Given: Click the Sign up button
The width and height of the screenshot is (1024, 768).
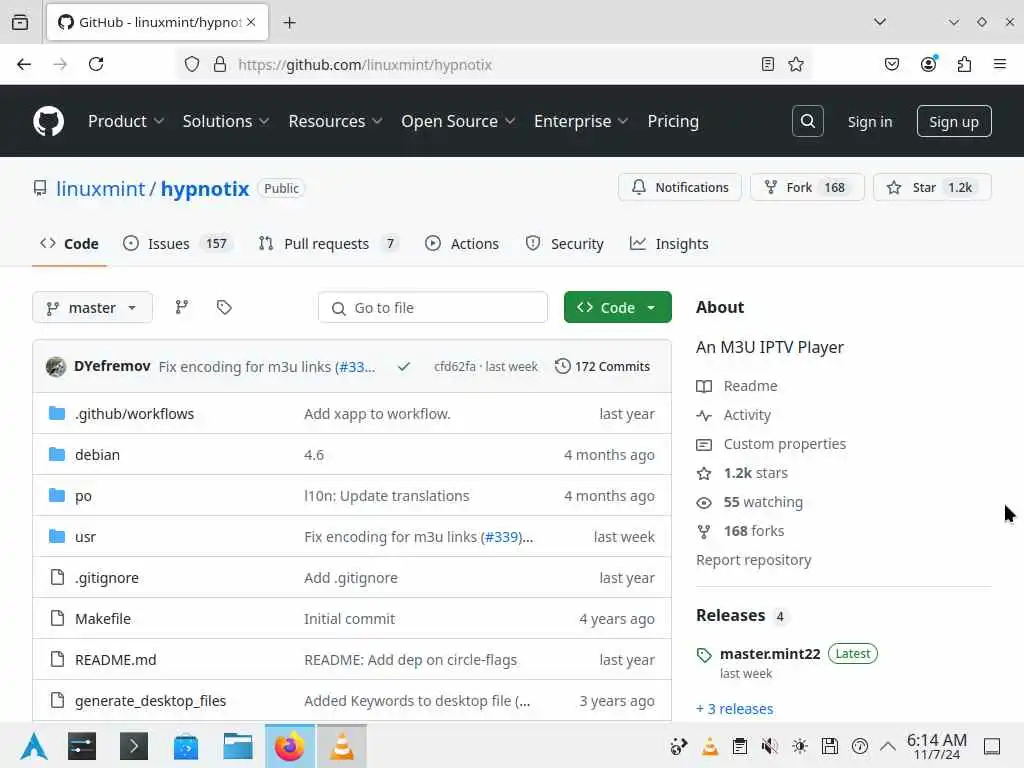Looking at the screenshot, I should click(953, 121).
